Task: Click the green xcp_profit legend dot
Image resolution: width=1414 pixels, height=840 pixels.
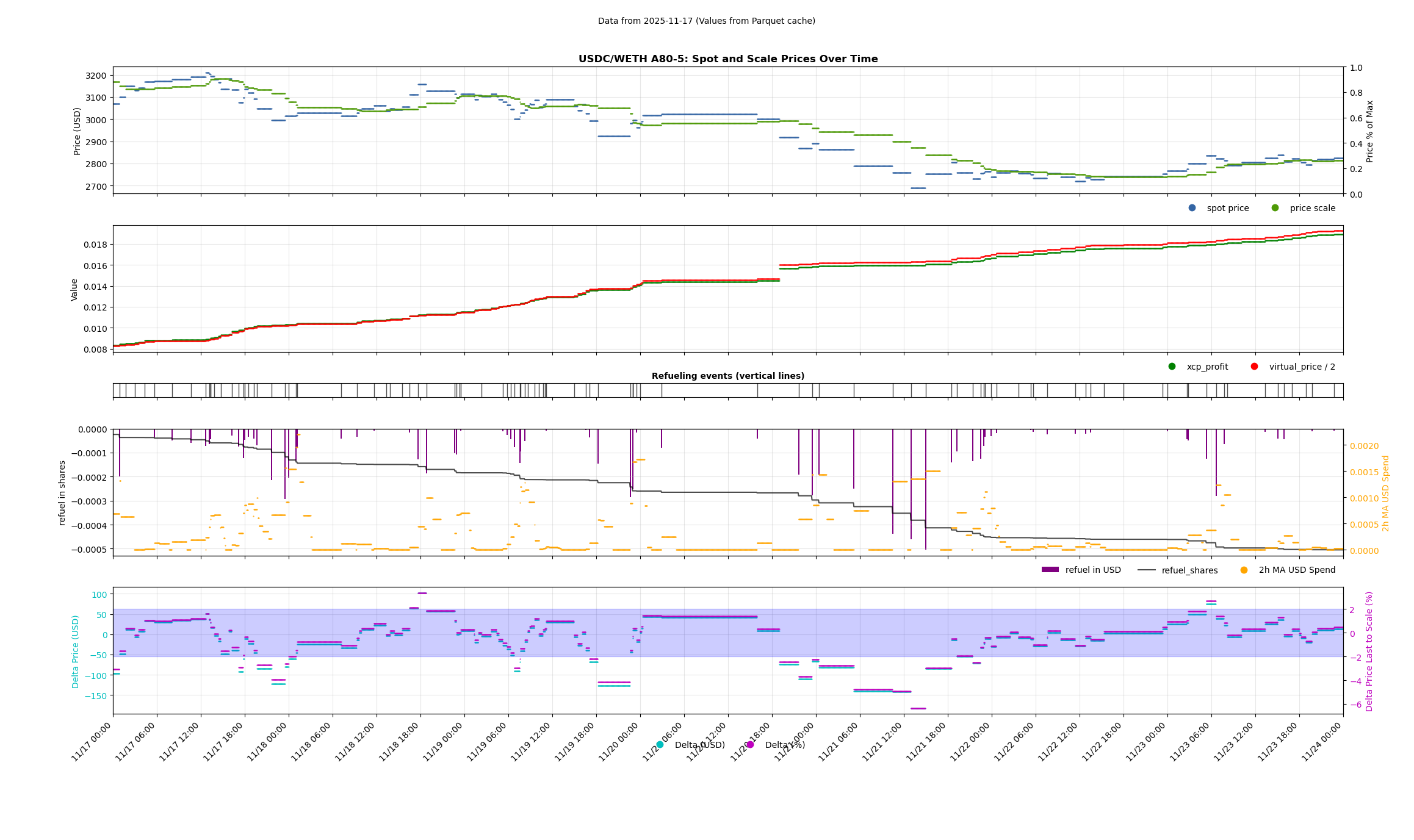Action: coord(1172,367)
